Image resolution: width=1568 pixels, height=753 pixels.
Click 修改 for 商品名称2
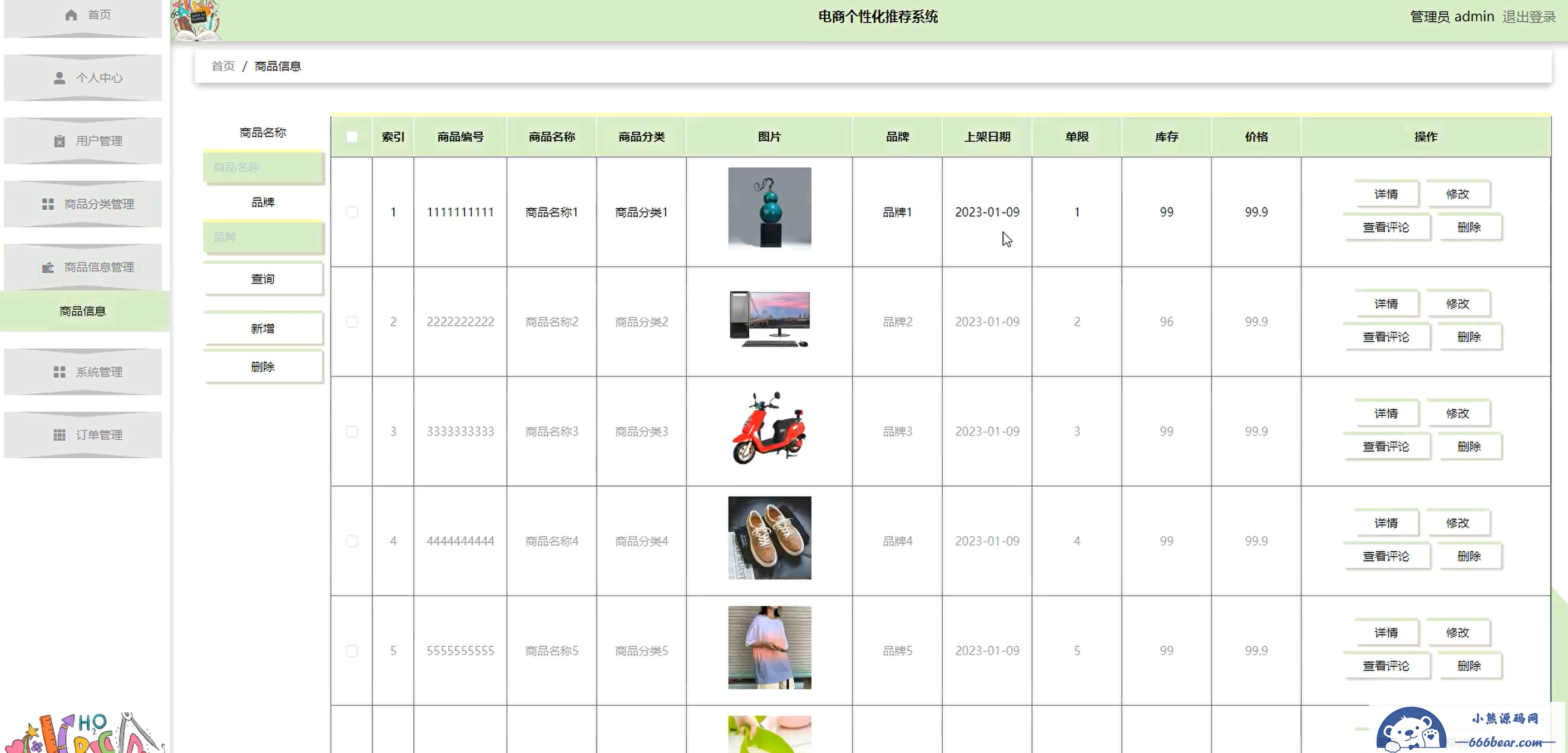click(1457, 304)
